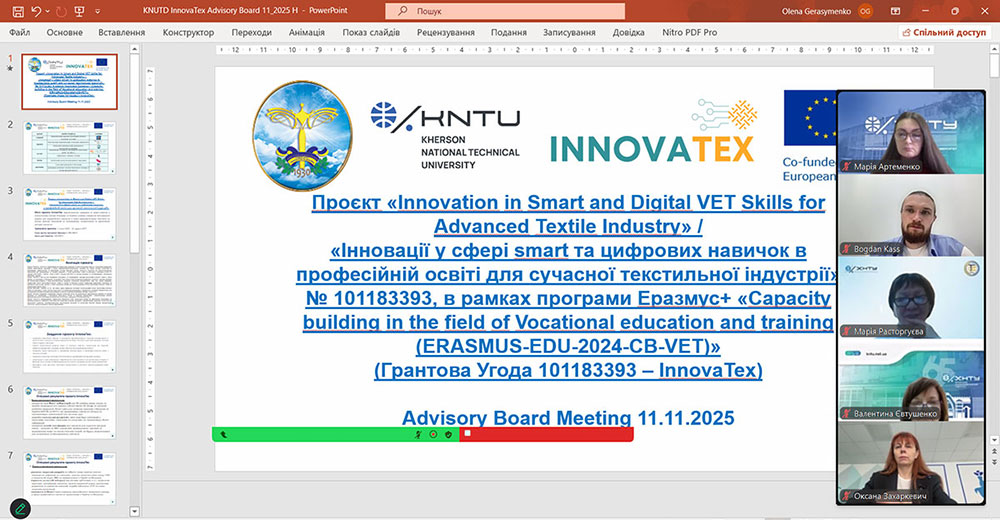Click the green pencil annotation icon
Screen dimensions: 1000x520
(x=19, y=508)
